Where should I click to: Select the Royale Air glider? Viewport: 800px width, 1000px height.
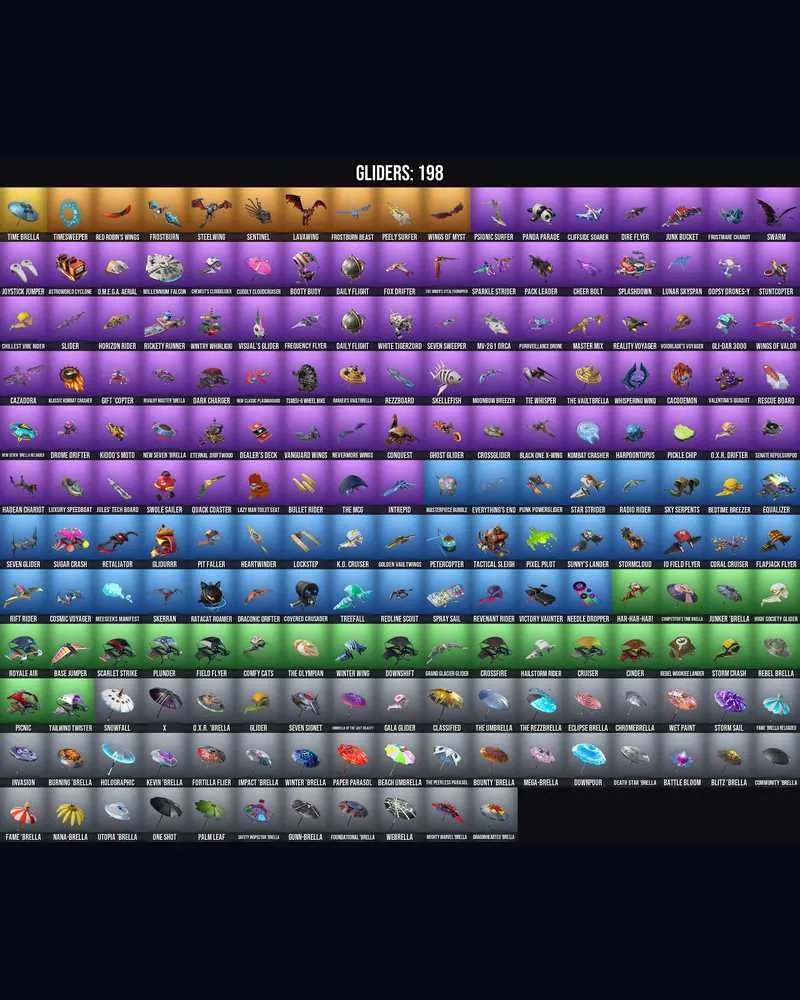24,651
